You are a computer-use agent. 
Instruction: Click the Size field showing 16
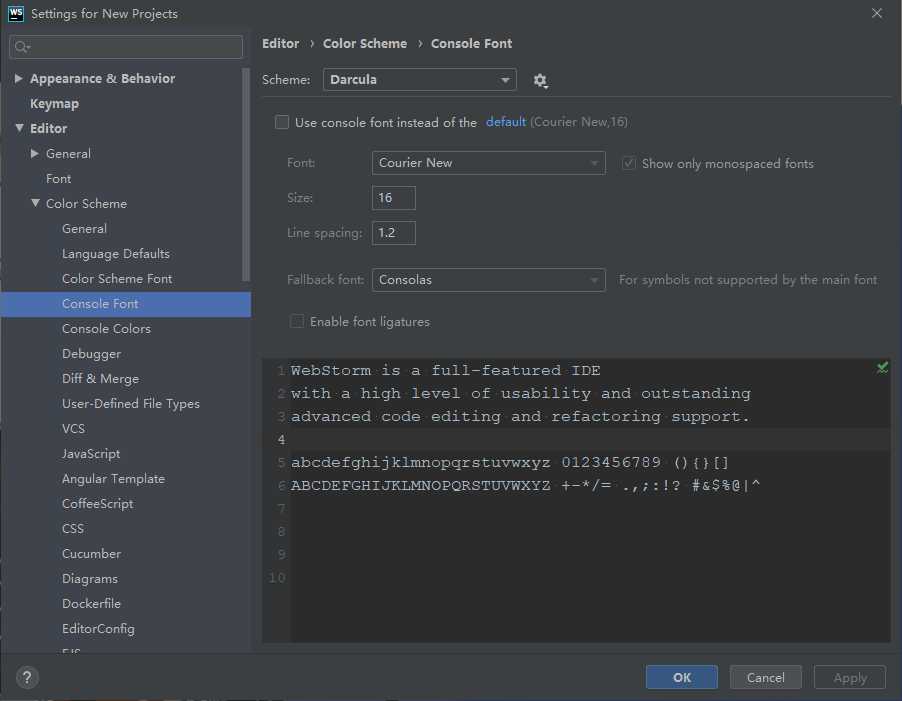(x=393, y=198)
